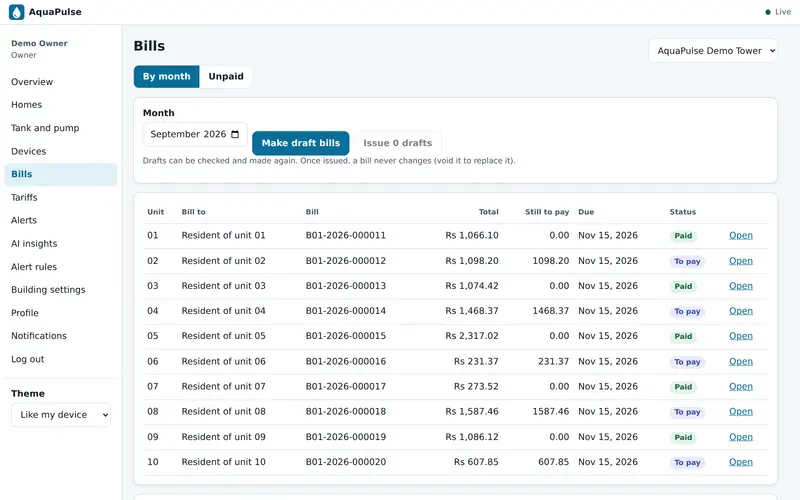Click the To pay badge for unit 10
This screenshot has height=500, width=800.
click(687, 462)
